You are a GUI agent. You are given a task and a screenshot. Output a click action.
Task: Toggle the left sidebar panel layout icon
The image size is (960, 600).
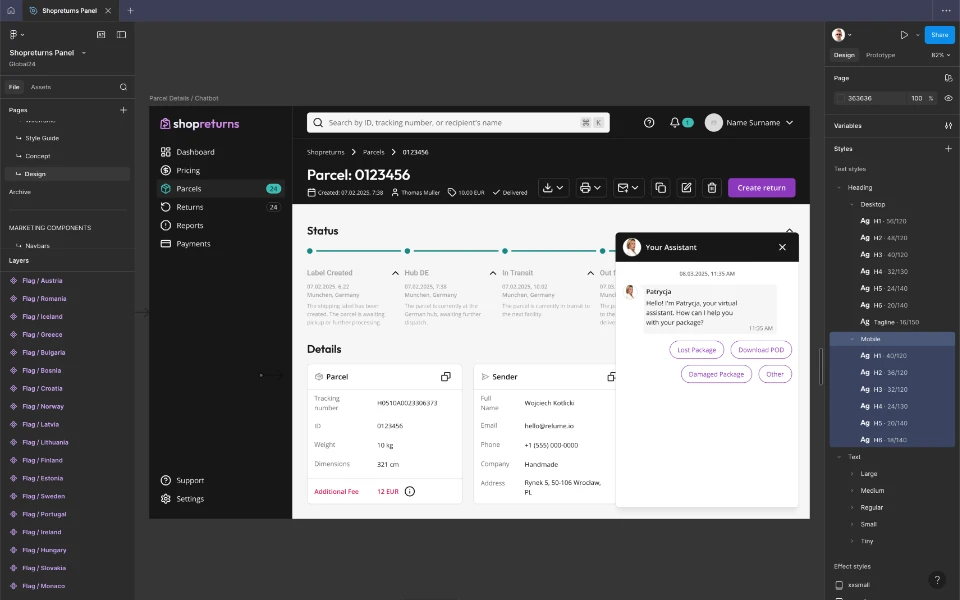(x=121, y=34)
